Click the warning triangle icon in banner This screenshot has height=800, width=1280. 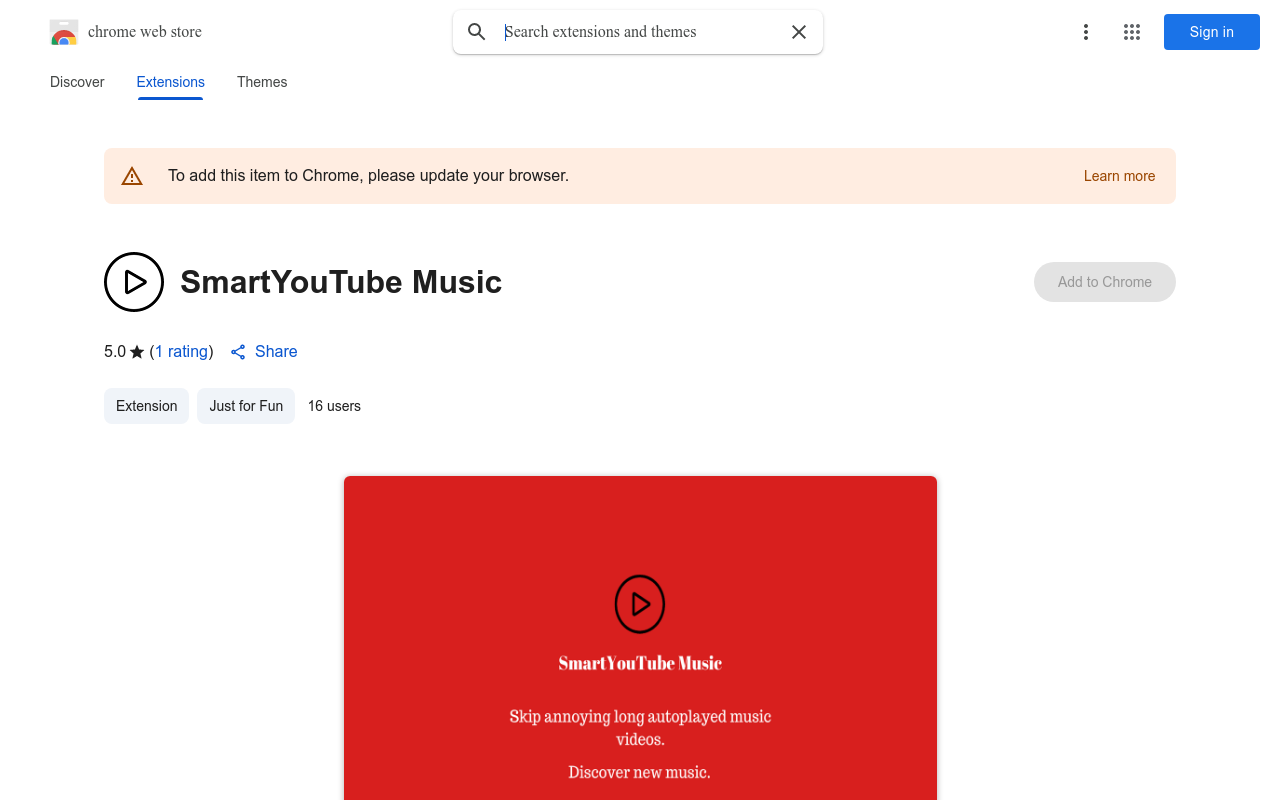click(x=132, y=176)
